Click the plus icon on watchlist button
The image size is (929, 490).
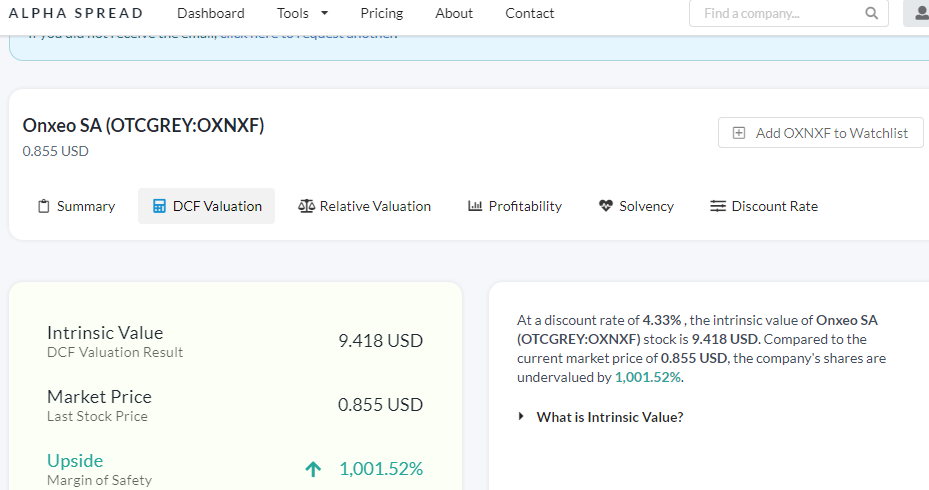click(739, 133)
